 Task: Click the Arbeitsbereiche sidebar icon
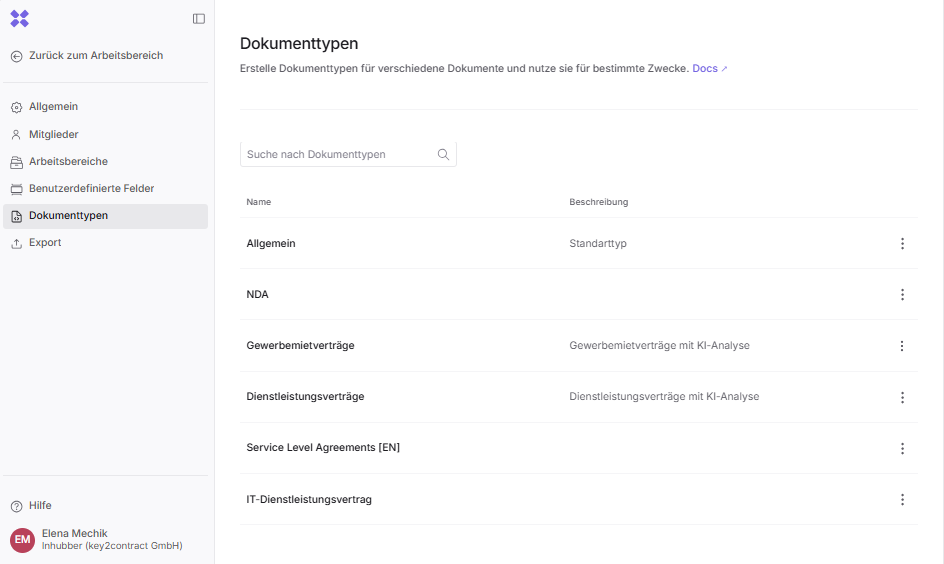tap(16, 162)
